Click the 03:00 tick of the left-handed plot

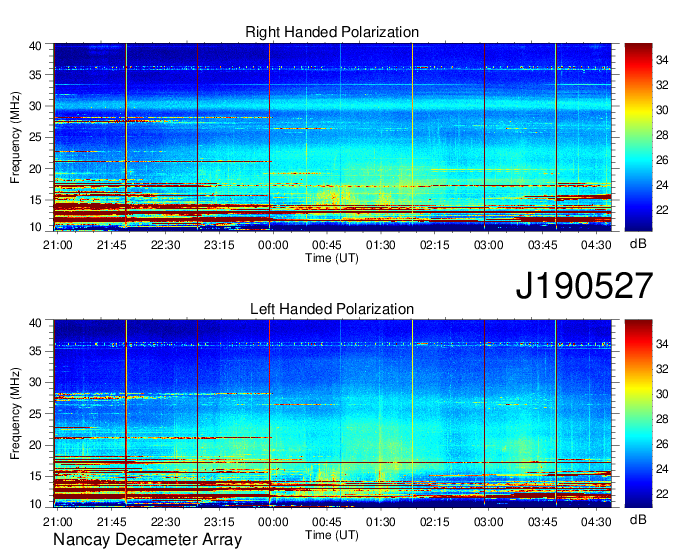coord(488,522)
